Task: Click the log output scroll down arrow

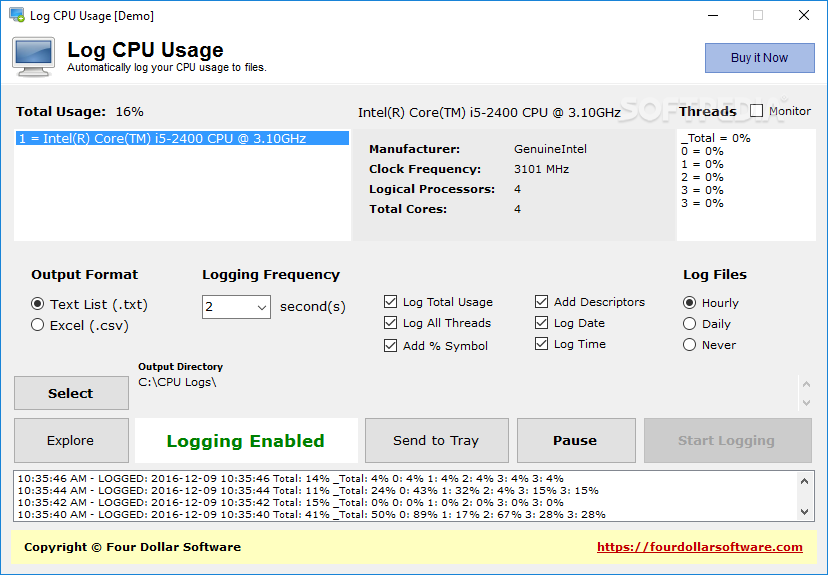Action: (x=804, y=511)
